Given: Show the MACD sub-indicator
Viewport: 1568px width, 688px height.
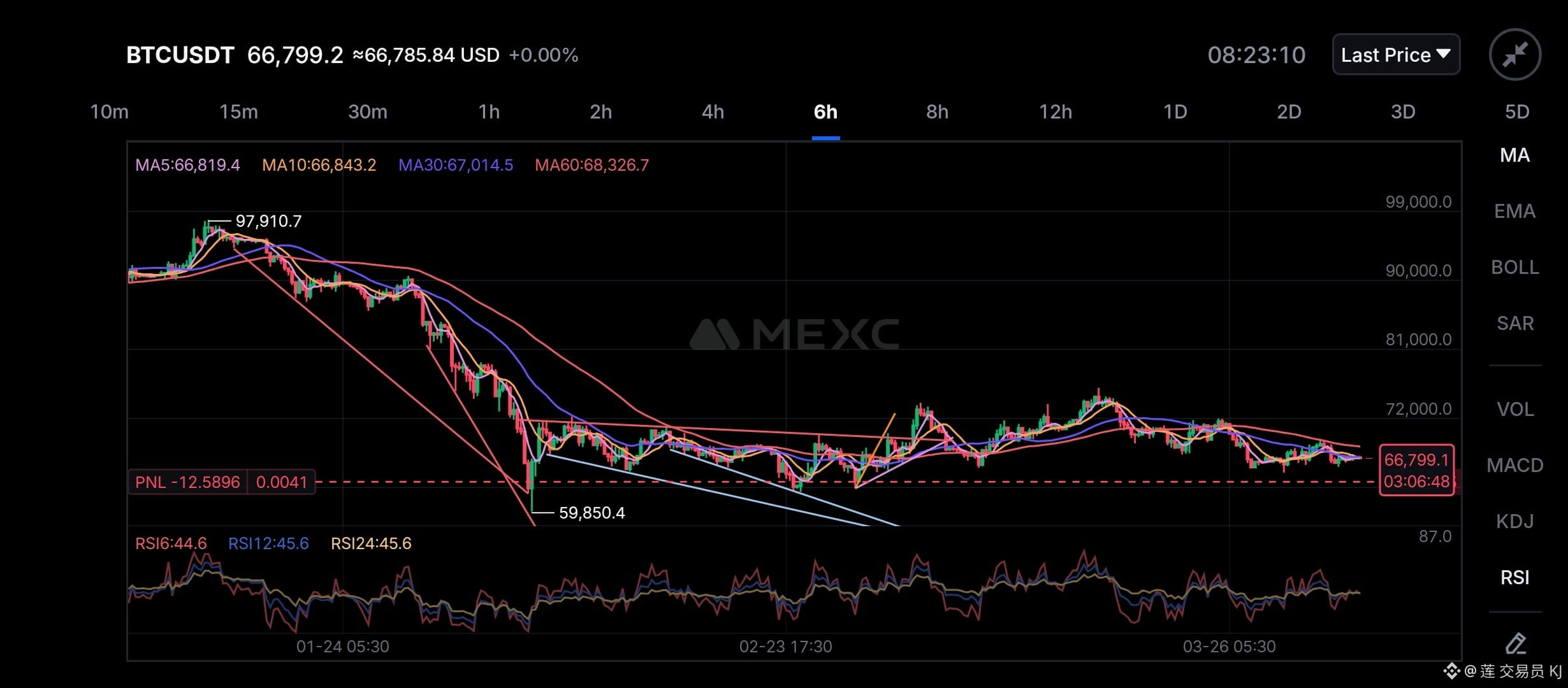Looking at the screenshot, I should (x=1515, y=466).
